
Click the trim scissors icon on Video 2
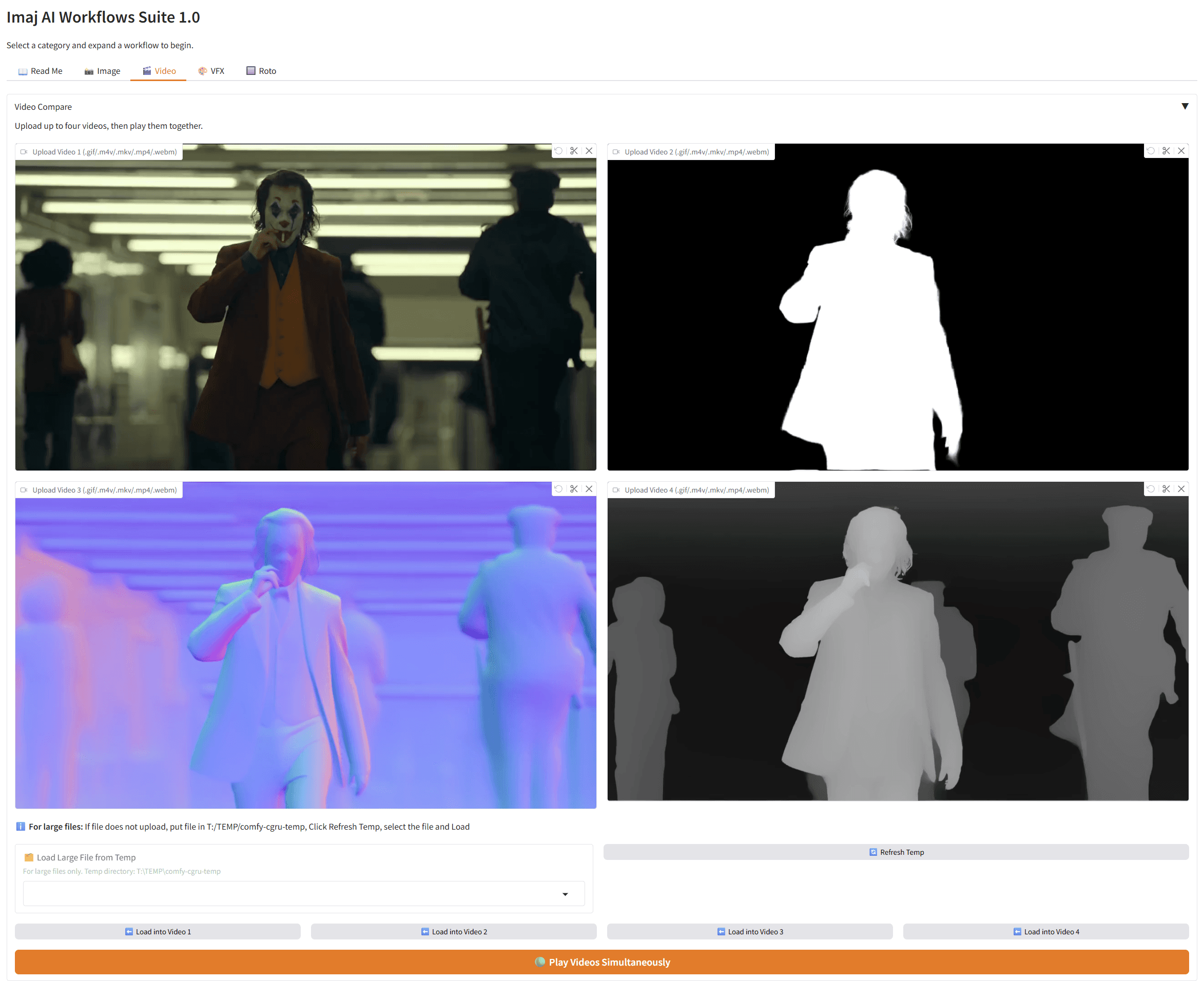tap(1166, 151)
